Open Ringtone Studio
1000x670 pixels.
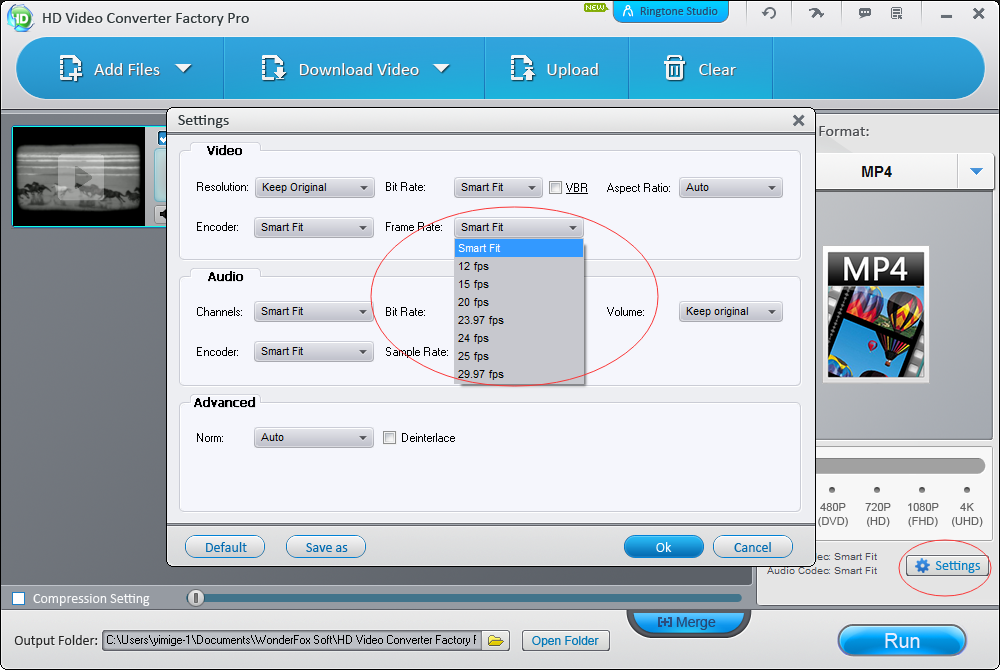670,11
